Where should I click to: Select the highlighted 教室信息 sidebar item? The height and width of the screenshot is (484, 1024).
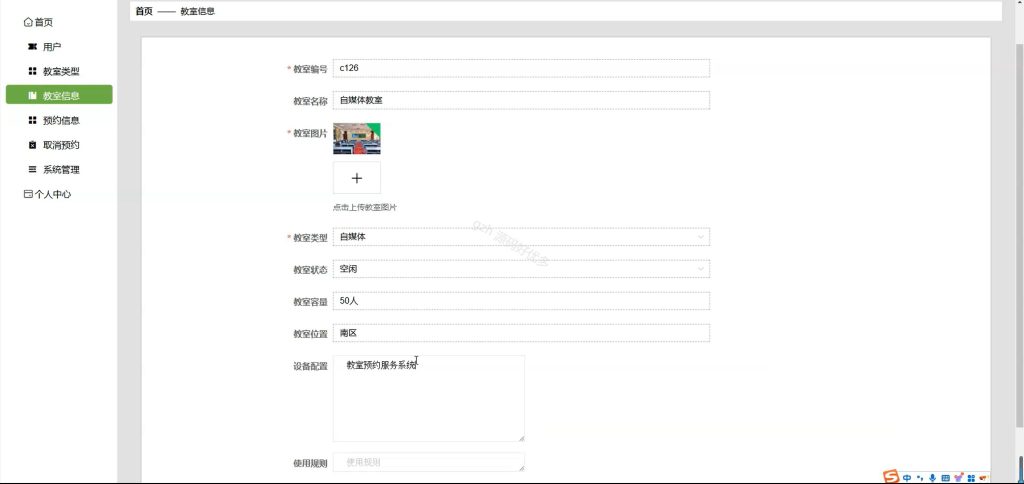(x=59, y=95)
